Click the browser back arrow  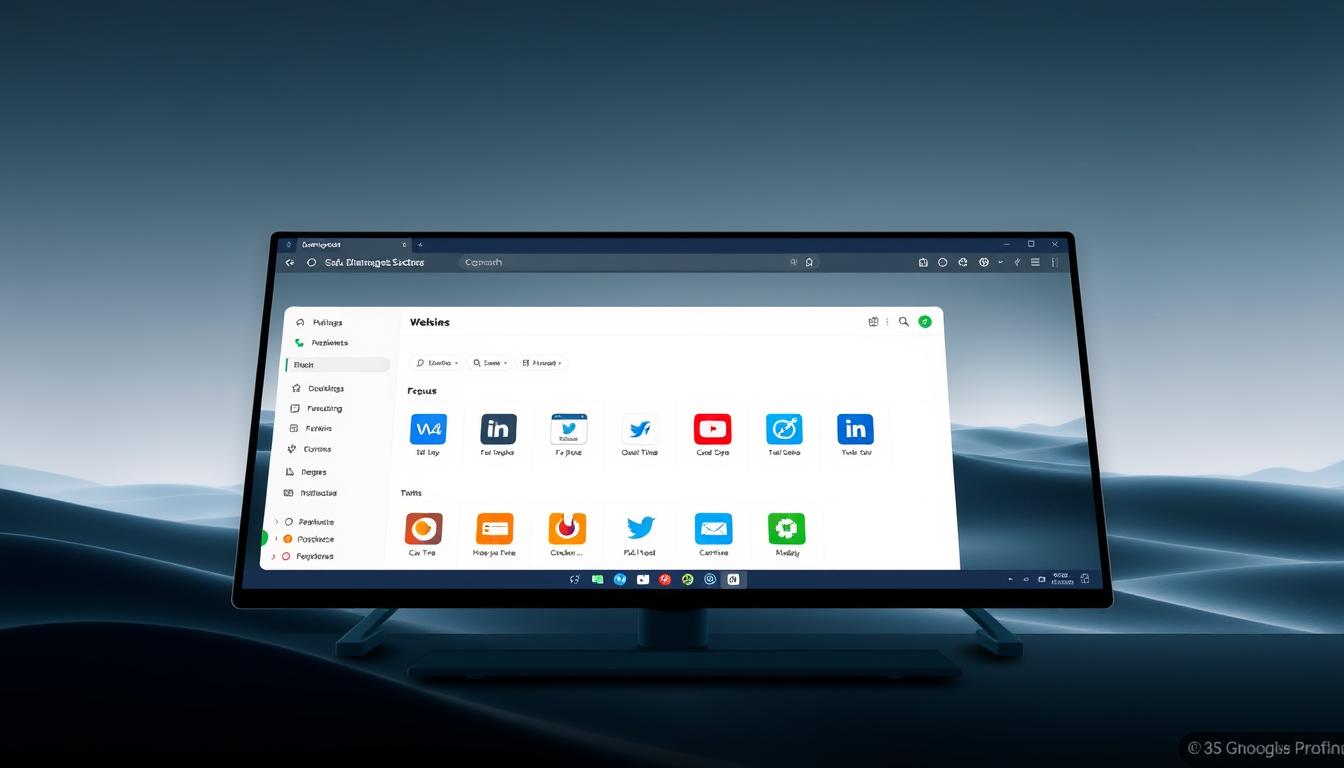pos(290,262)
